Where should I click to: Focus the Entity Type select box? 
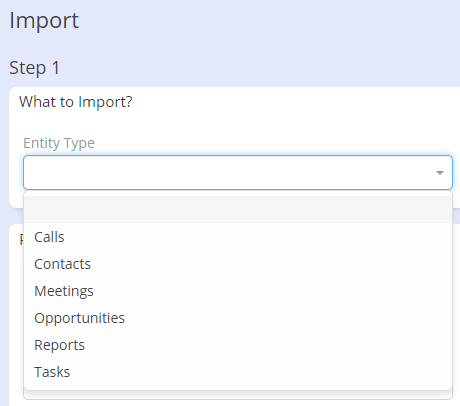click(x=238, y=173)
